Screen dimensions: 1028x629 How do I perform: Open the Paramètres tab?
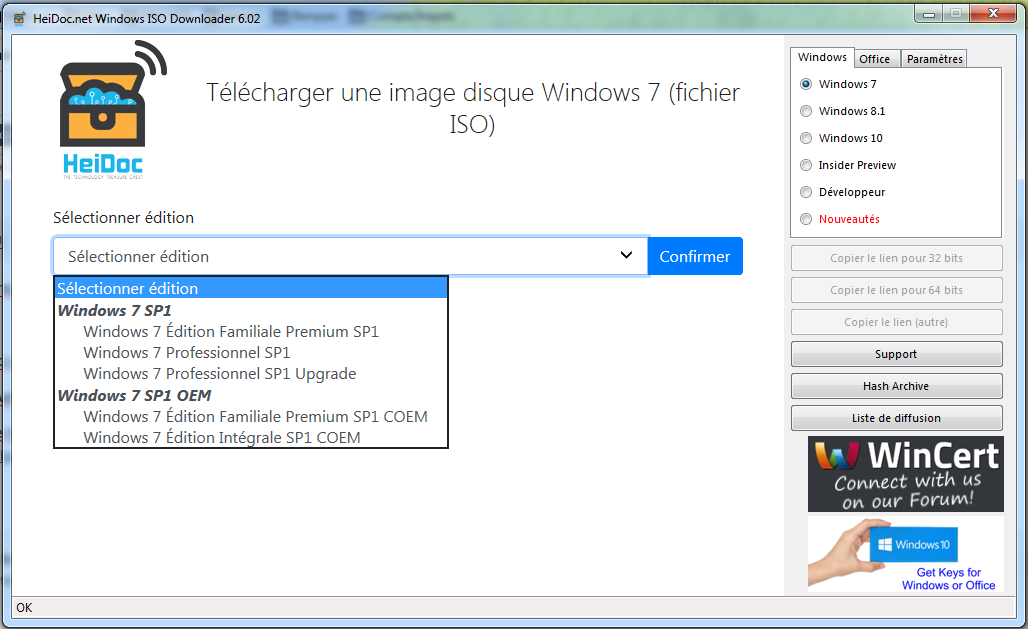point(934,59)
